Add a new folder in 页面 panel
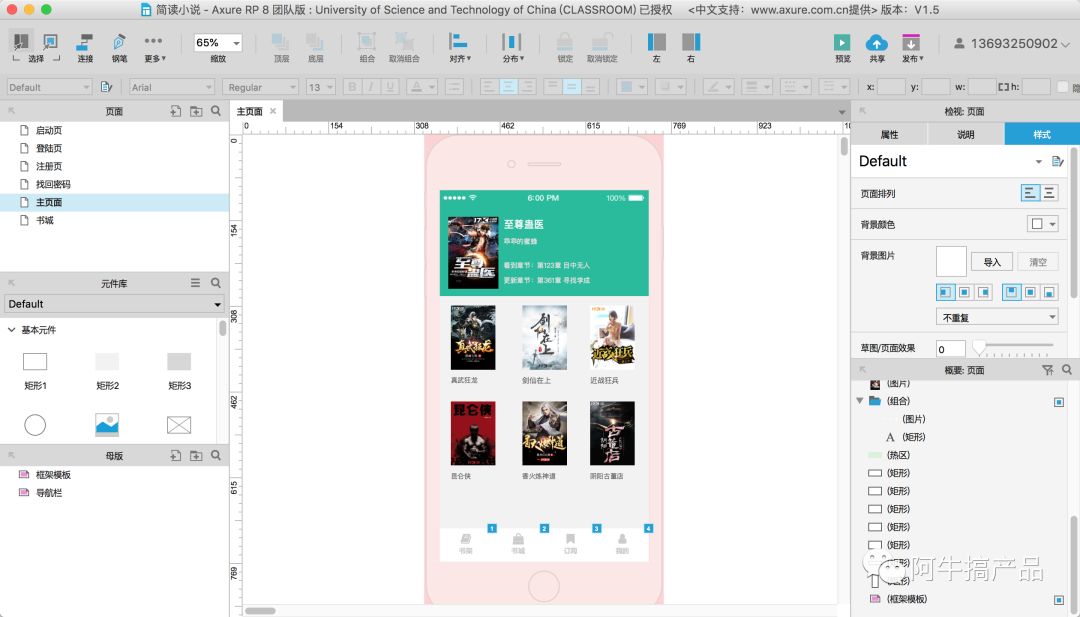The image size is (1080, 617). click(x=196, y=111)
